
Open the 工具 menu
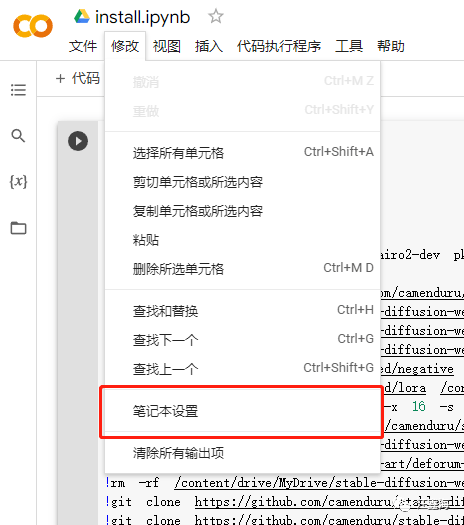click(x=349, y=46)
